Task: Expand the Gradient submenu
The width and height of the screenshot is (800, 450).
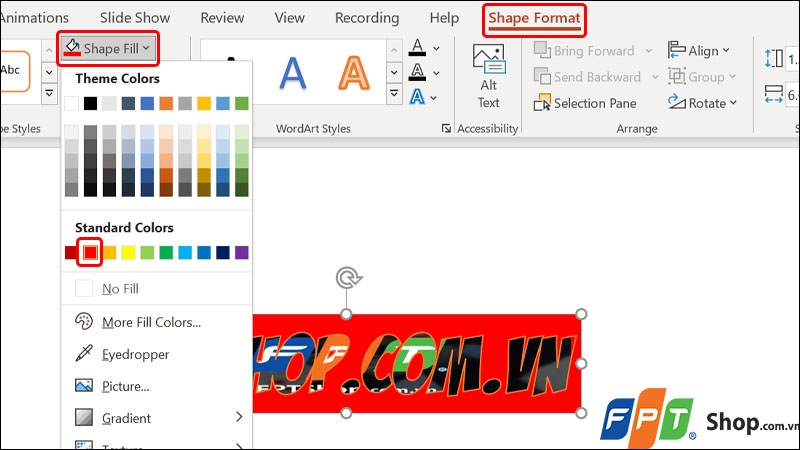Action: pos(157,418)
